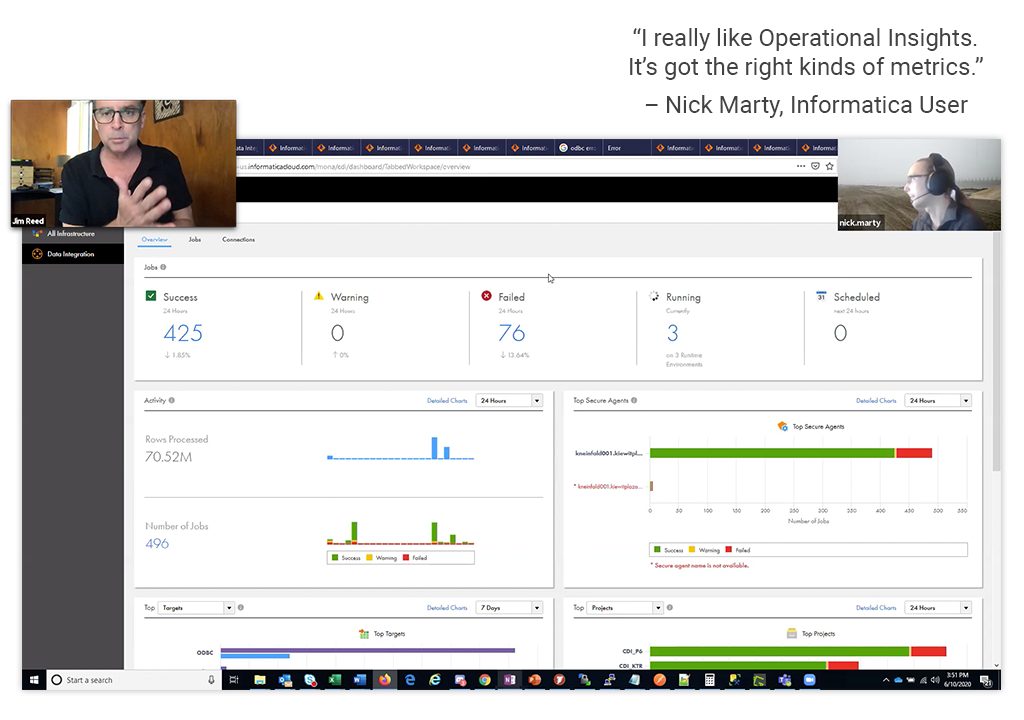Click the 3 running jobs count
The image size is (1024, 720).
click(673, 333)
